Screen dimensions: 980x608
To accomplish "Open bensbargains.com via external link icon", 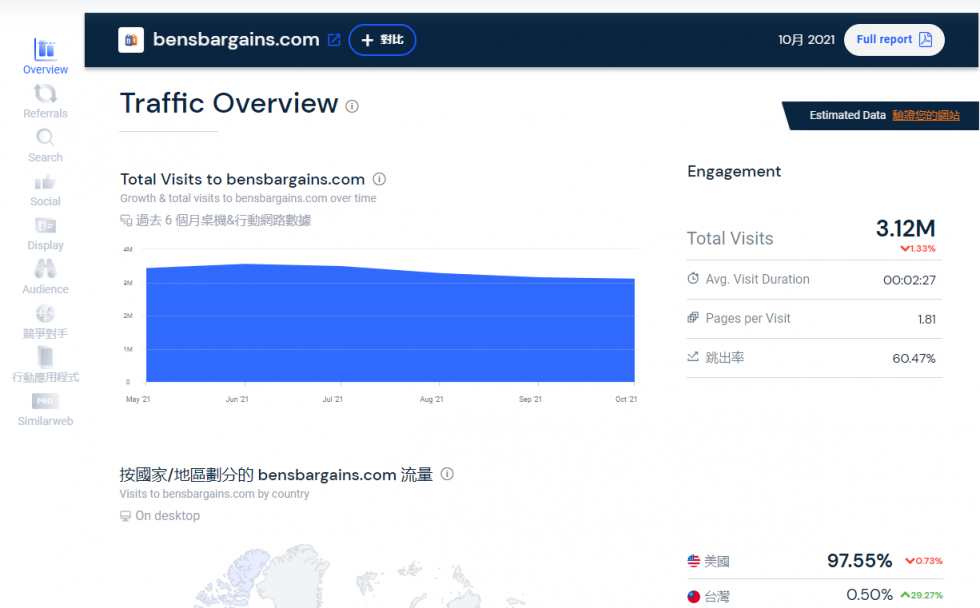I will 334,40.
